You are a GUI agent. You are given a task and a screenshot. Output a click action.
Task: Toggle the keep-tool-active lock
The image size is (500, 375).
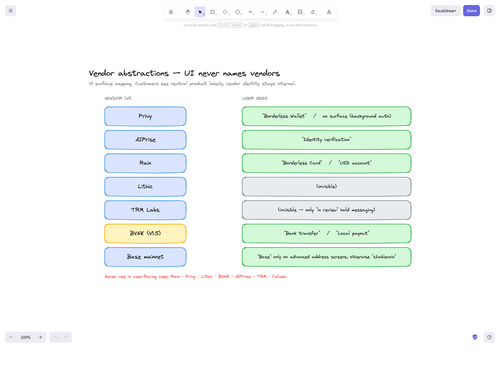(x=171, y=12)
